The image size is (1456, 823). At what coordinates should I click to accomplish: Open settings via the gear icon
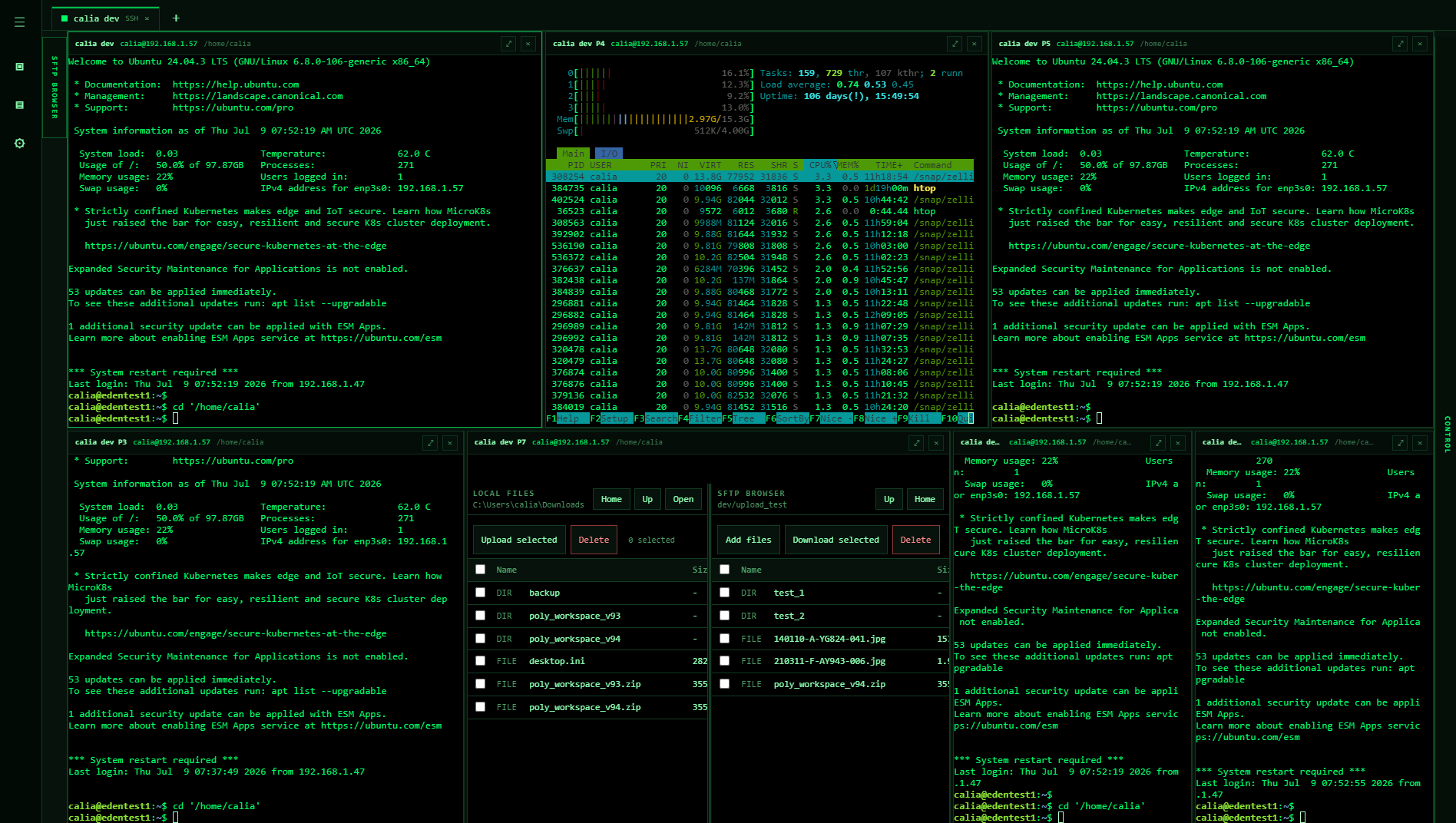pos(20,144)
